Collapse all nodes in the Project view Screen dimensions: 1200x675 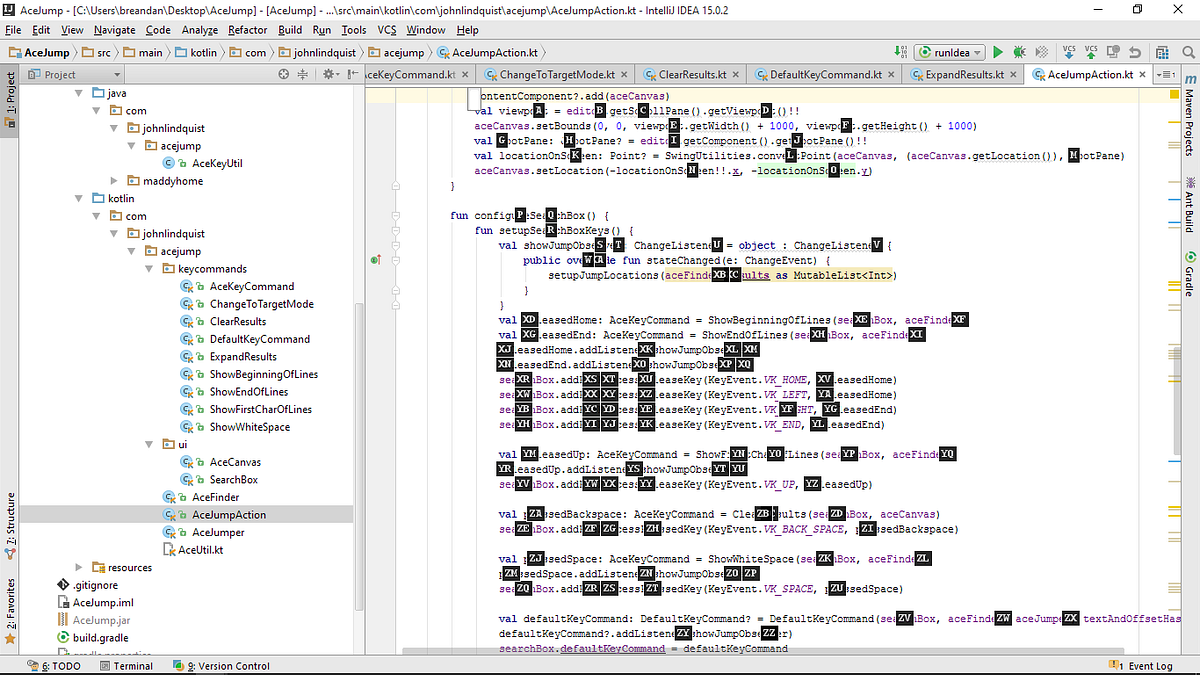pos(302,73)
